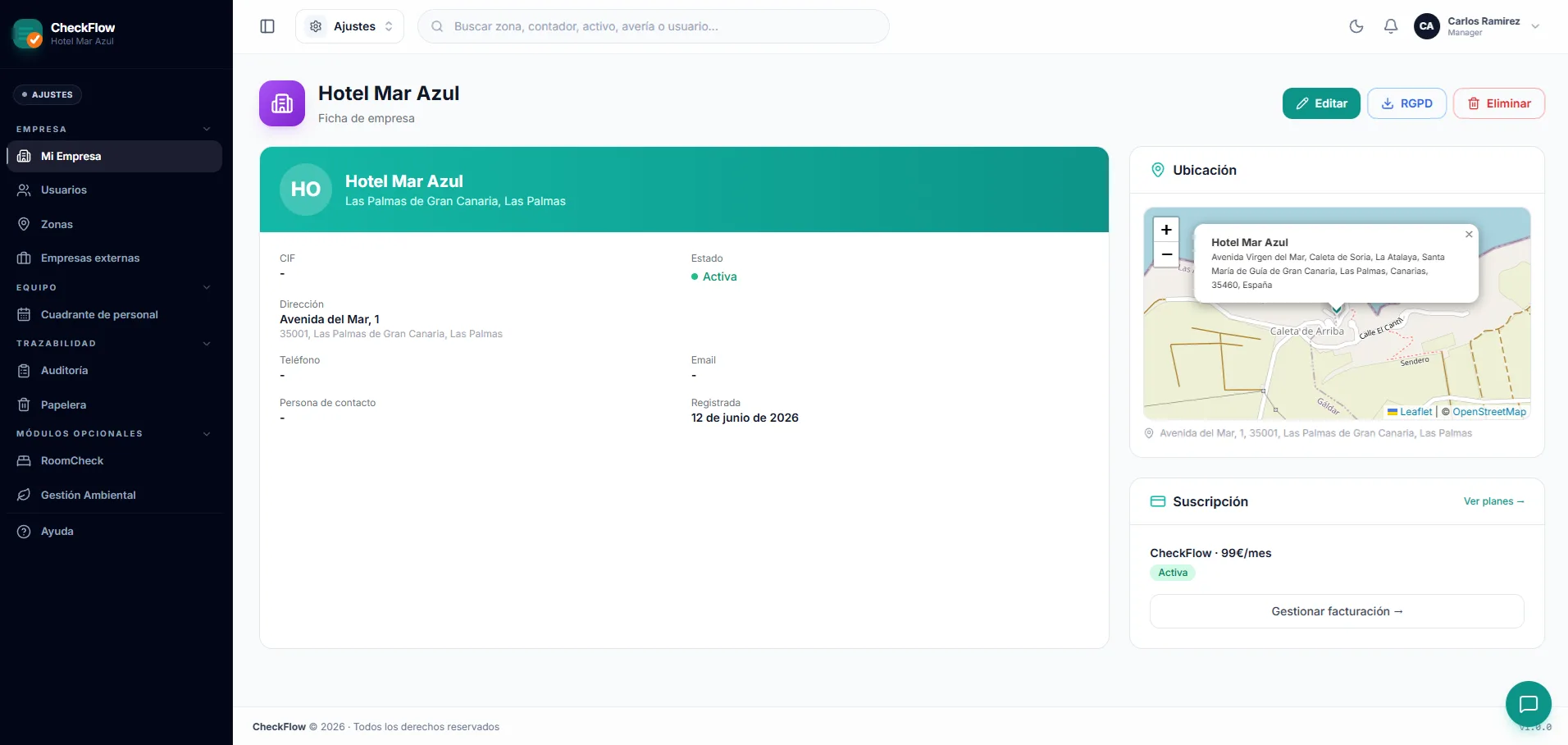Click the 'Caleta de Arriba' map label
1568x745 pixels.
click(x=1306, y=331)
